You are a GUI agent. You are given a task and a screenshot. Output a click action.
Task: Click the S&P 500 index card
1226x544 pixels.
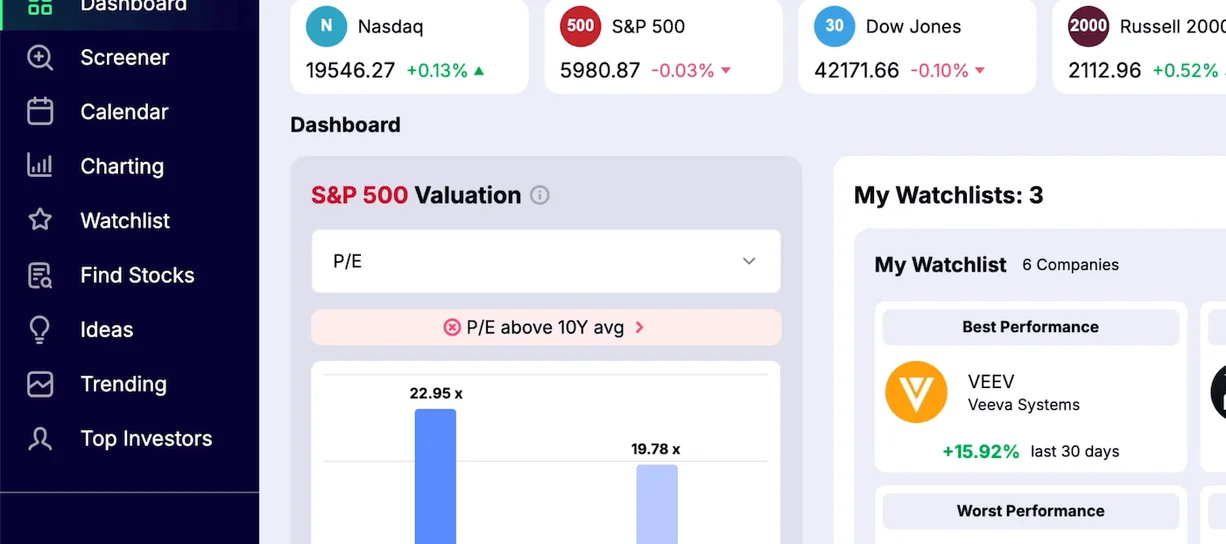[663, 46]
